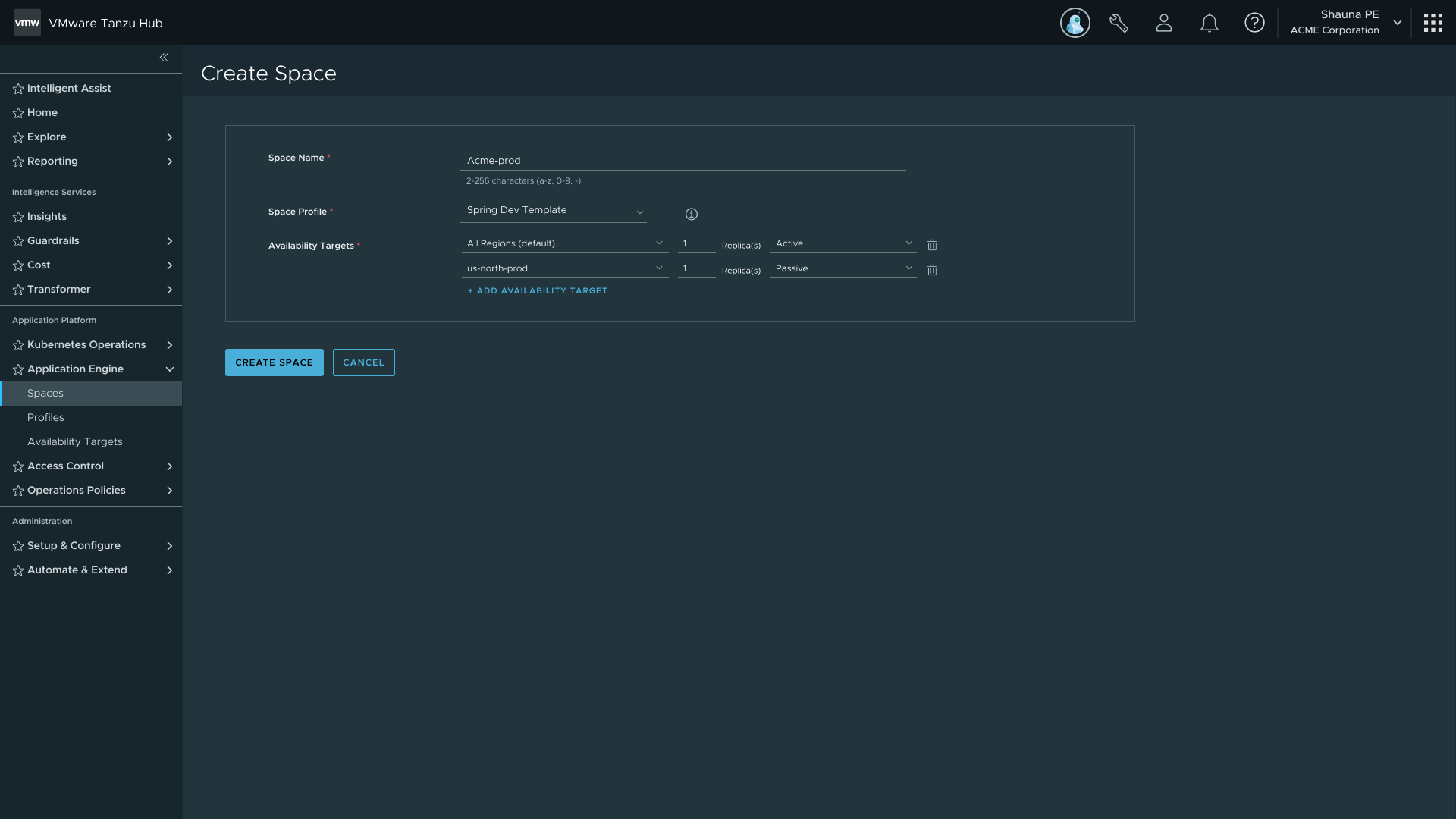Favorite Cost with its star icon
The height and width of the screenshot is (819, 1456).
point(18,265)
